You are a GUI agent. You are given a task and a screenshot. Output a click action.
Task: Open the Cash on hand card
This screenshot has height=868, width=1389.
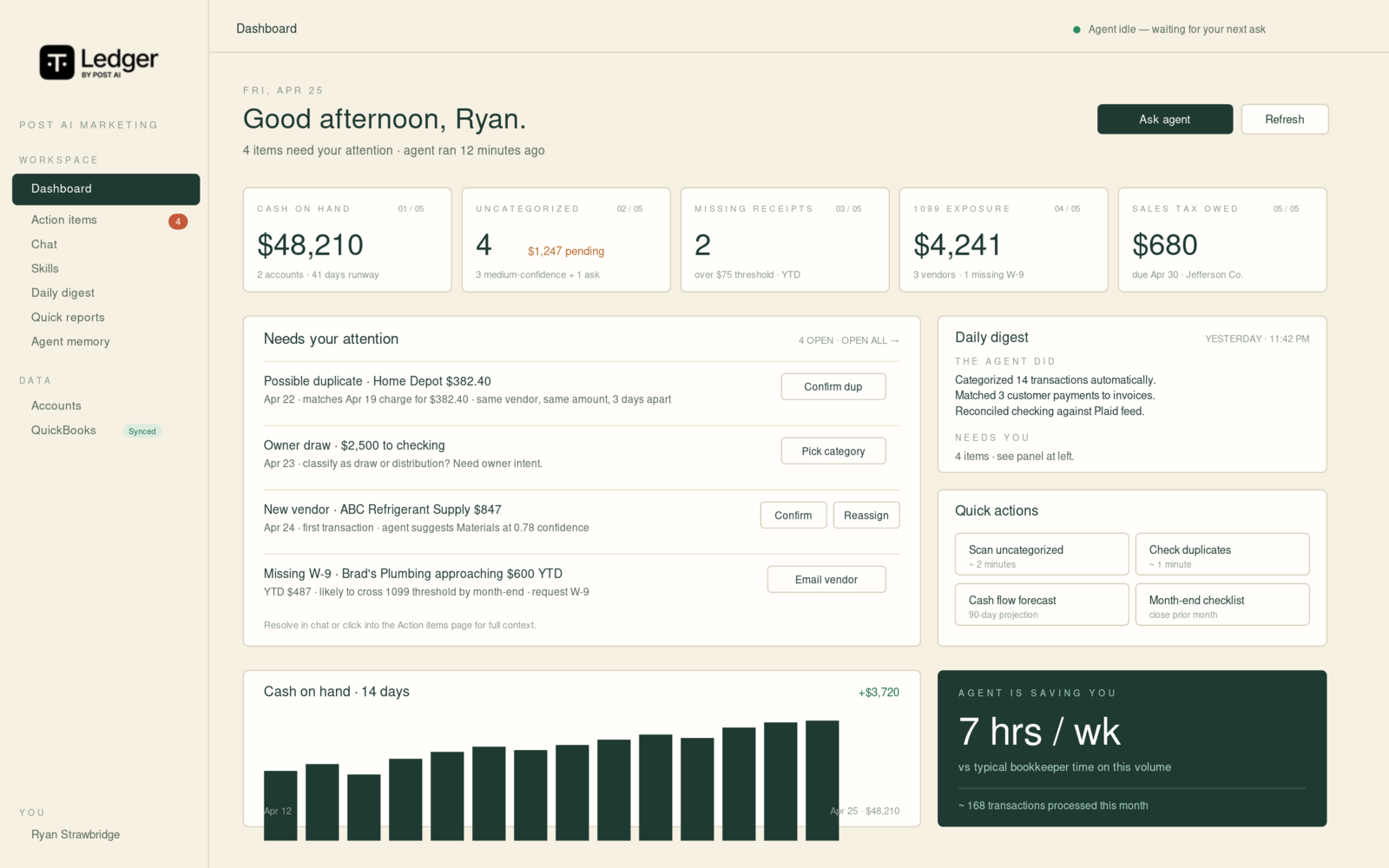tap(347, 240)
